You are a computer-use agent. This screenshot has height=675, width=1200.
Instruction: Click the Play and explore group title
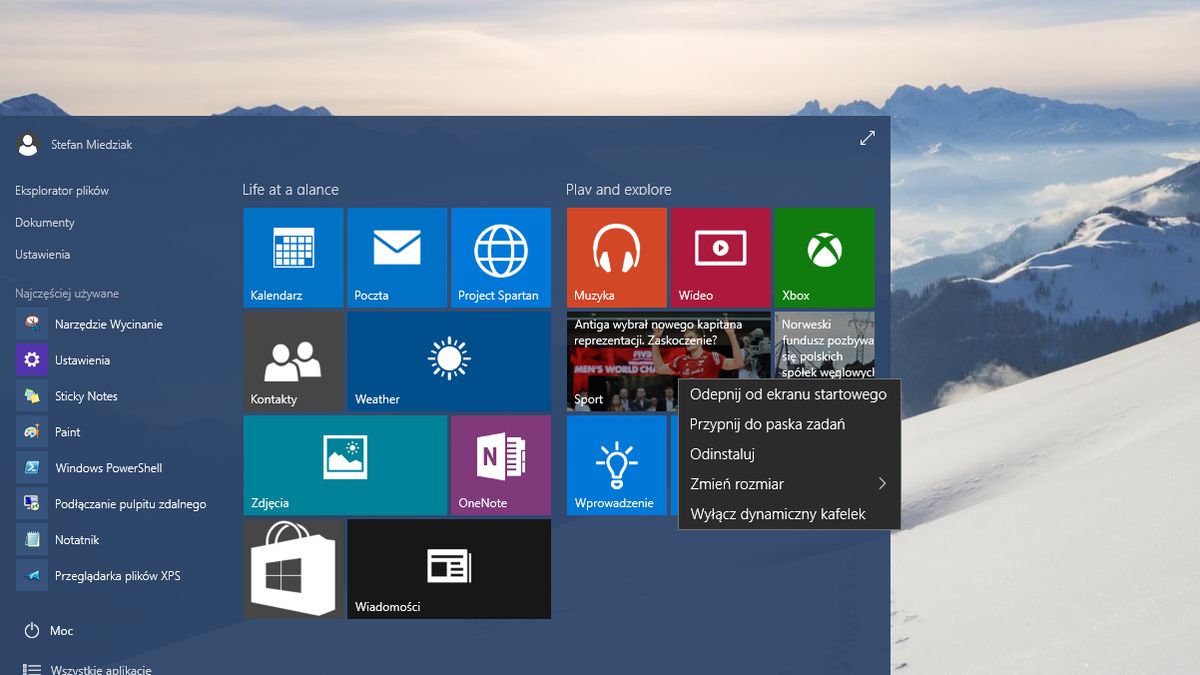click(x=619, y=189)
